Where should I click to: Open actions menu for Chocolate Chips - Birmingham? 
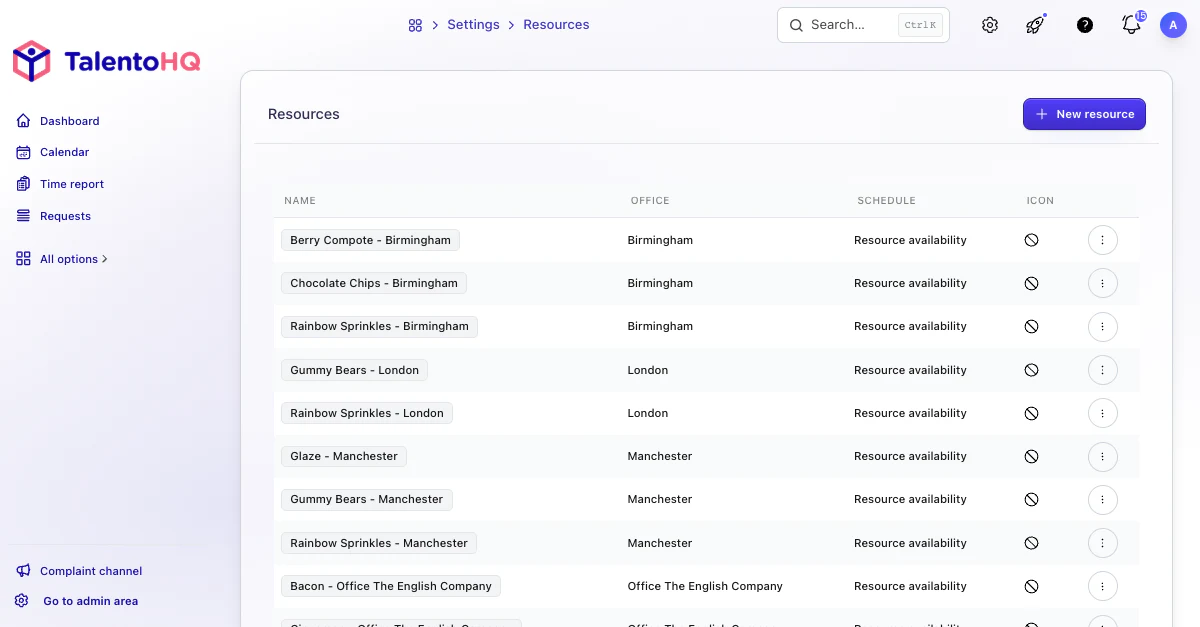(1103, 283)
